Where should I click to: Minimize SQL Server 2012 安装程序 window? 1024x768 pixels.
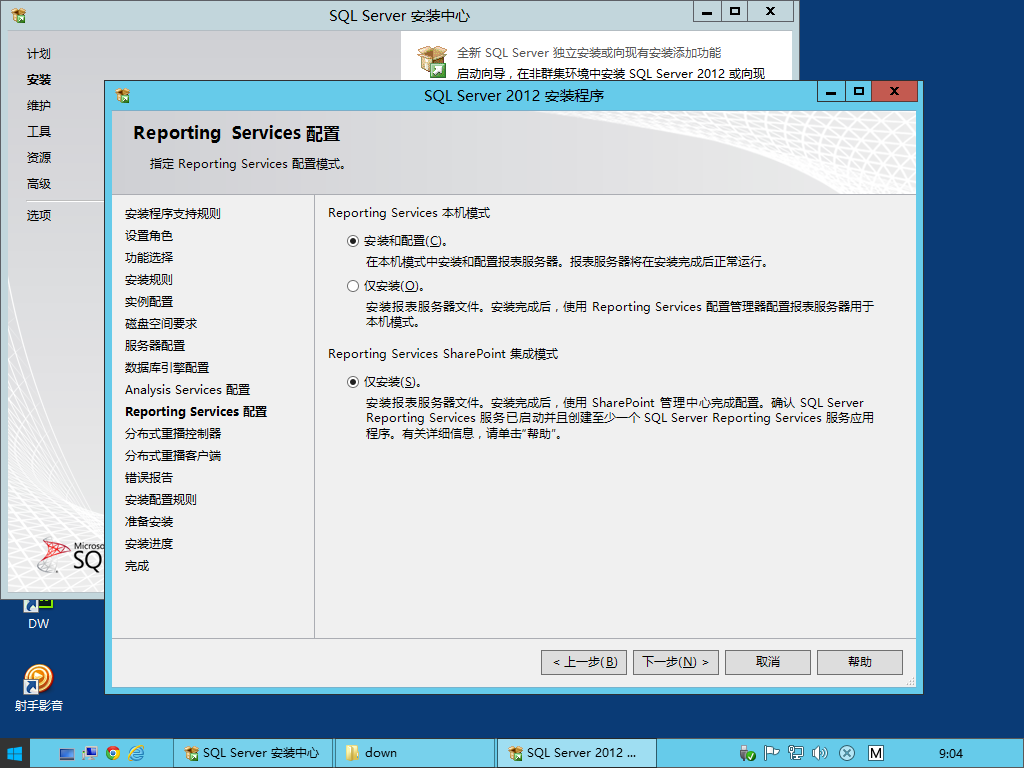coord(831,92)
